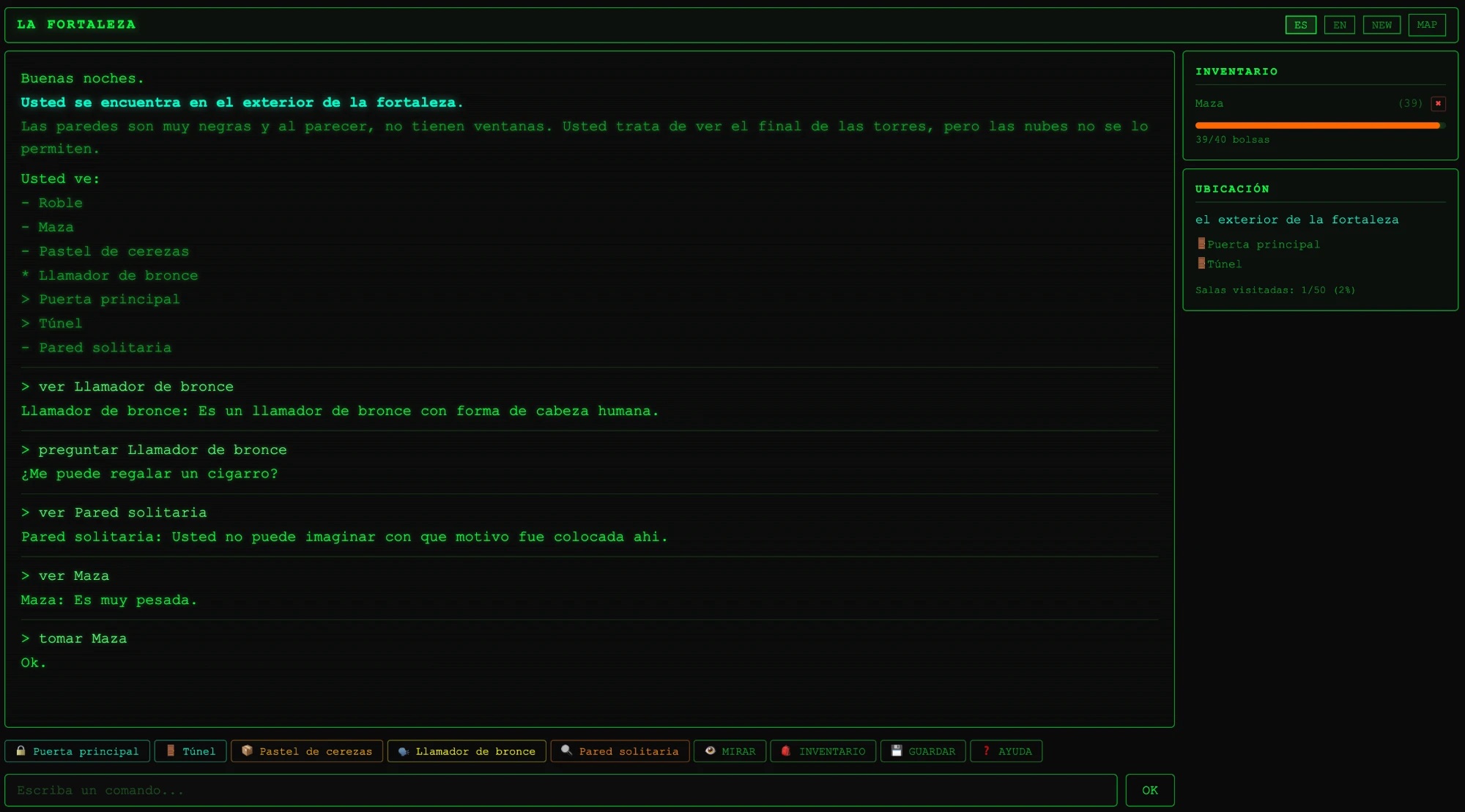
Task: Click '> Puerta principal' in room list
Action: 100,299
